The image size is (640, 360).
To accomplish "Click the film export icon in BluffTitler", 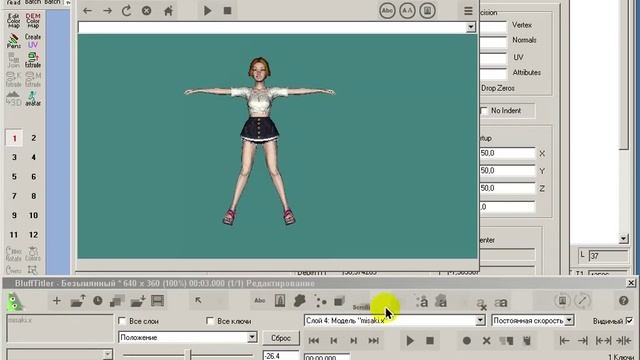I will point(158,301).
